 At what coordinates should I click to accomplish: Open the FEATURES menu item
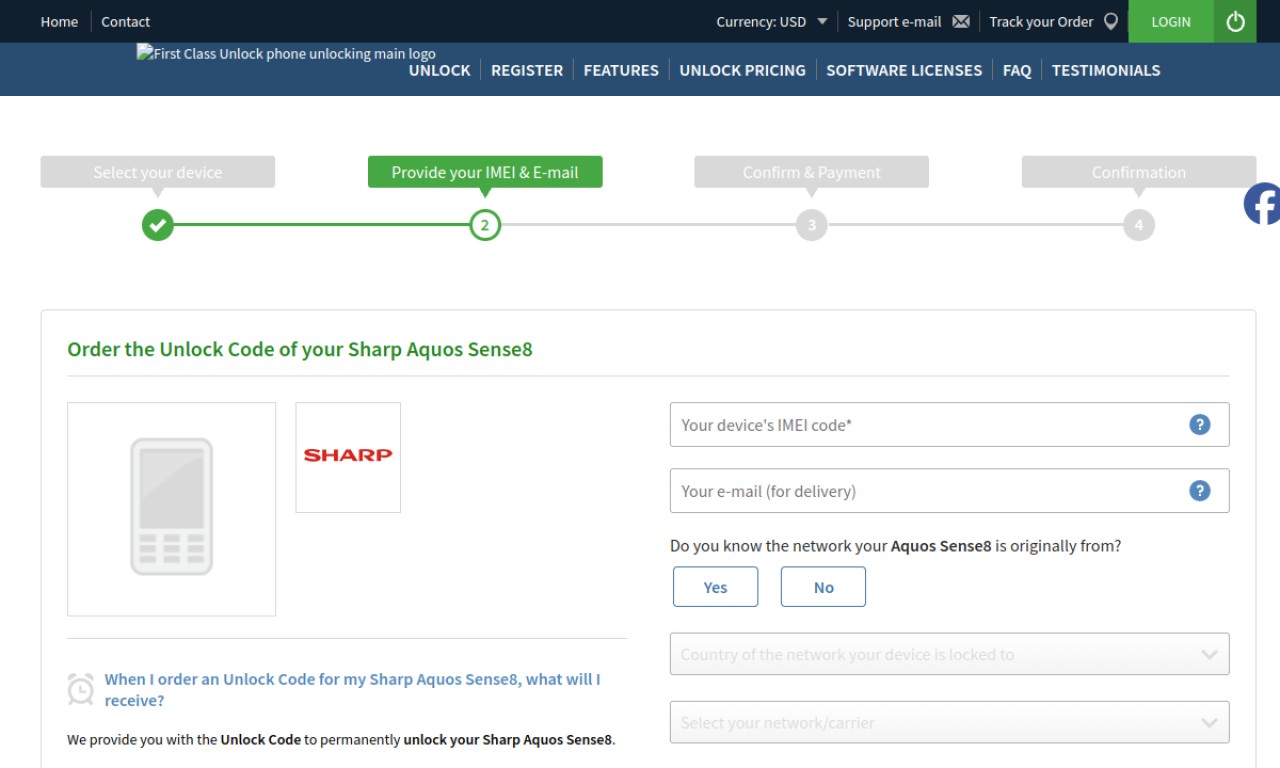pos(621,70)
